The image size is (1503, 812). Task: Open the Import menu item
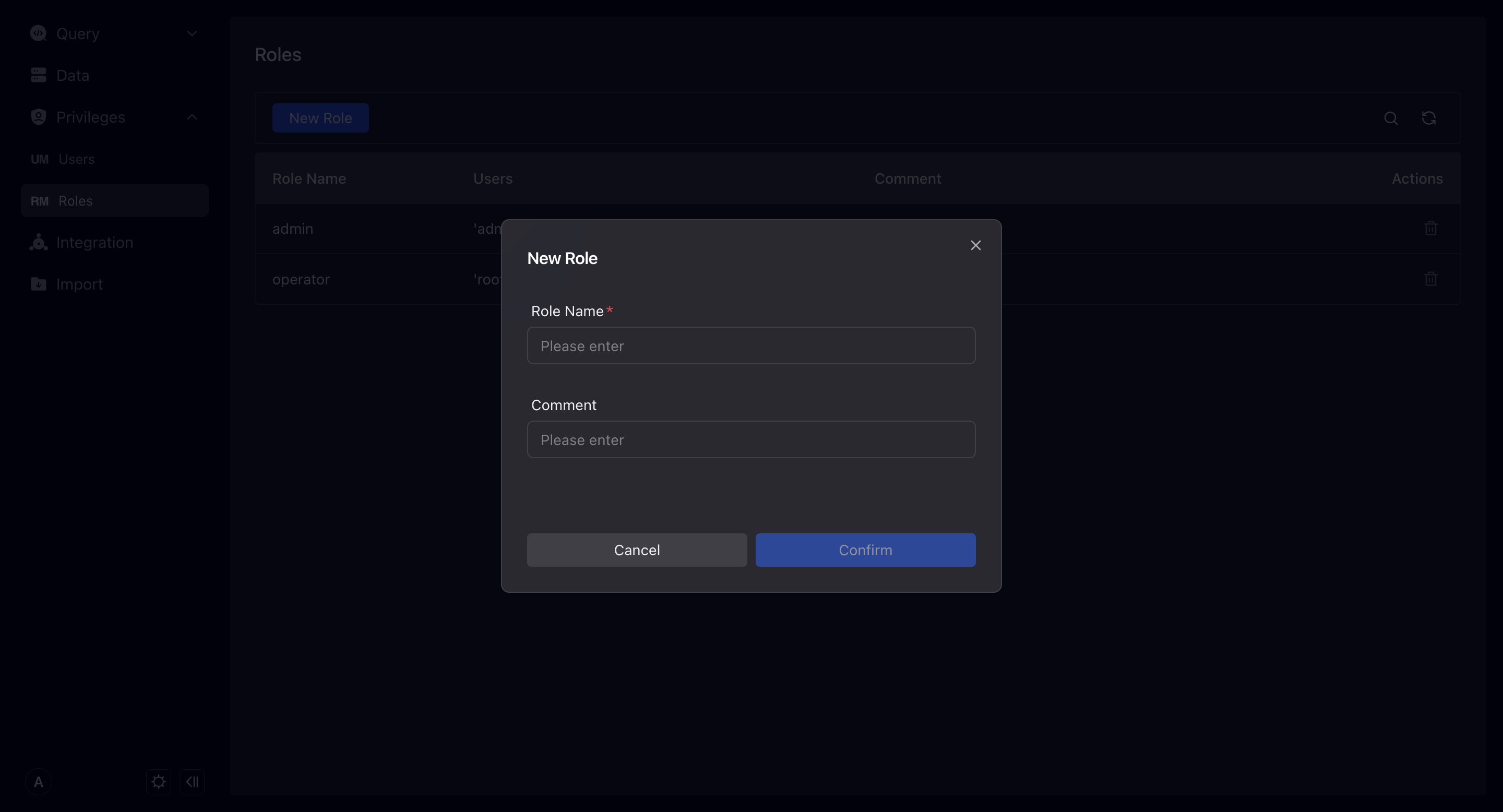point(79,284)
